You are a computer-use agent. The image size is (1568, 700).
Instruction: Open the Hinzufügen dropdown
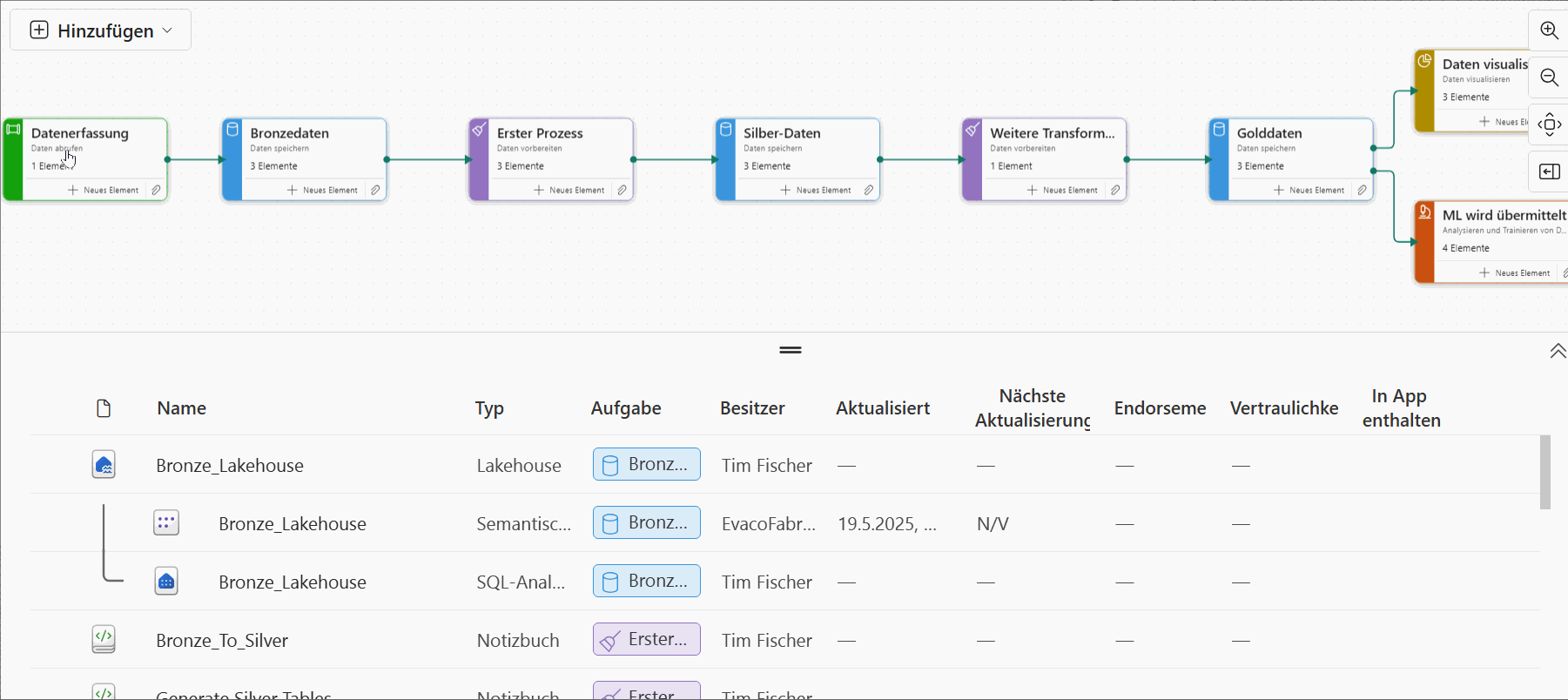click(x=101, y=30)
